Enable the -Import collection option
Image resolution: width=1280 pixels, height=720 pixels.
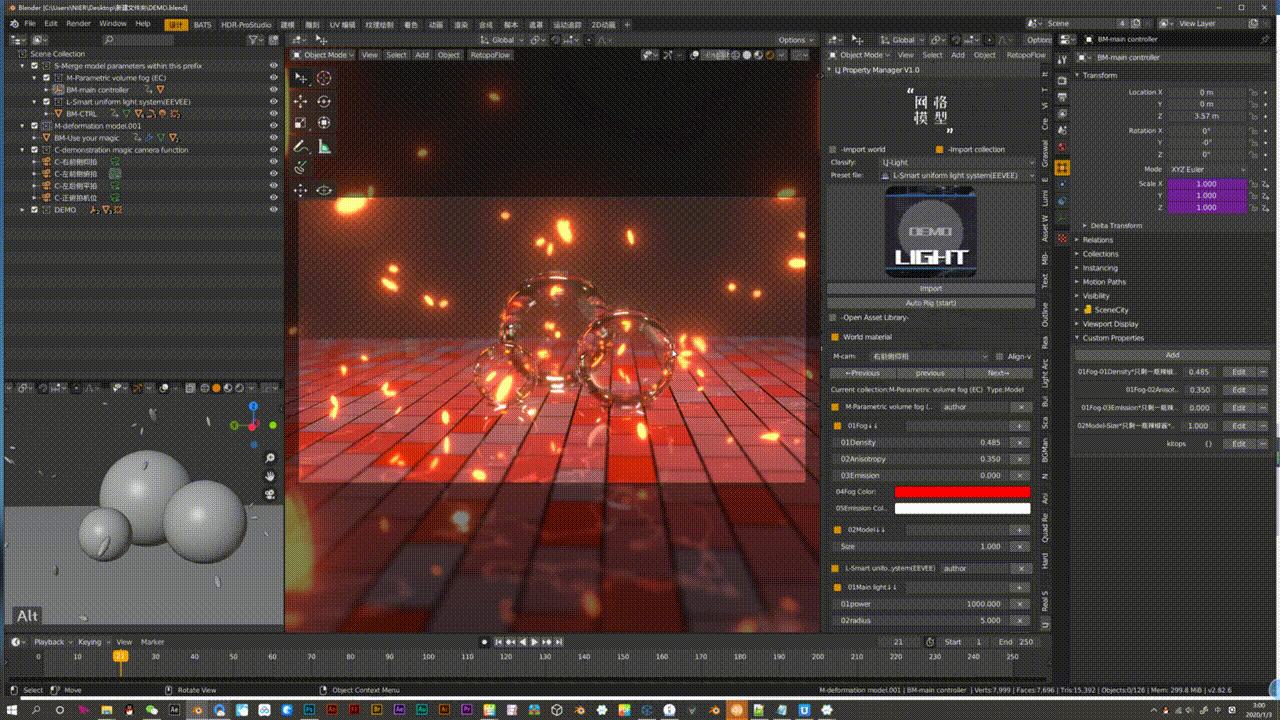point(939,150)
